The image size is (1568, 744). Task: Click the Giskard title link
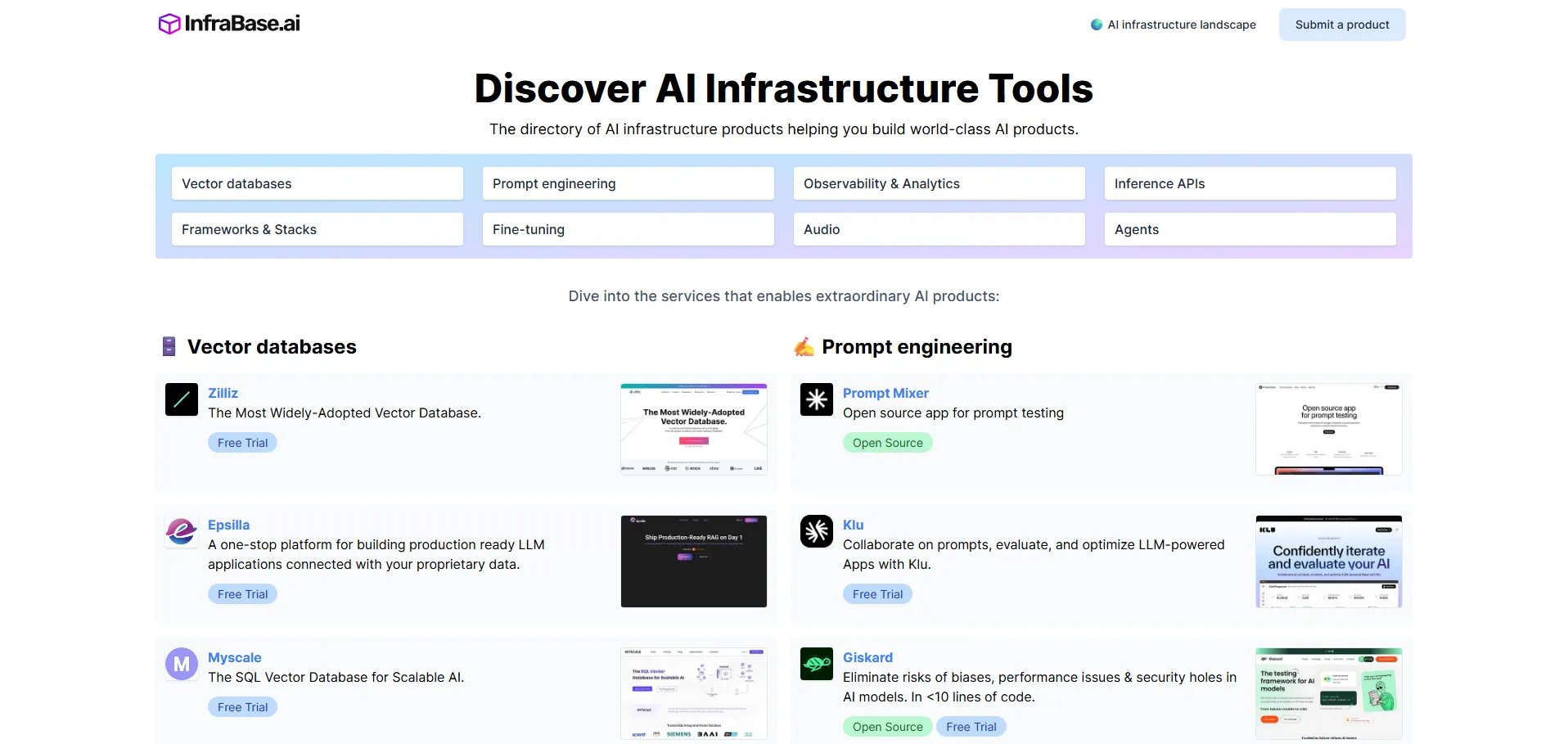tap(867, 657)
